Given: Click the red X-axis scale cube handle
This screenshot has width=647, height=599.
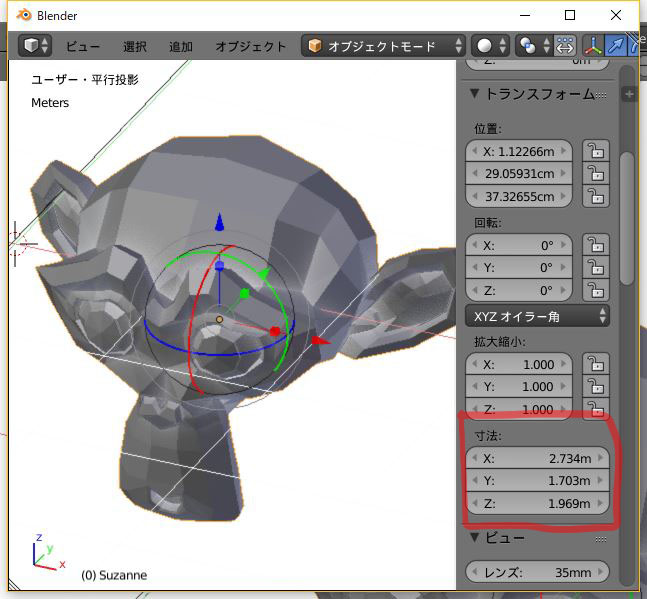Looking at the screenshot, I should (275, 331).
